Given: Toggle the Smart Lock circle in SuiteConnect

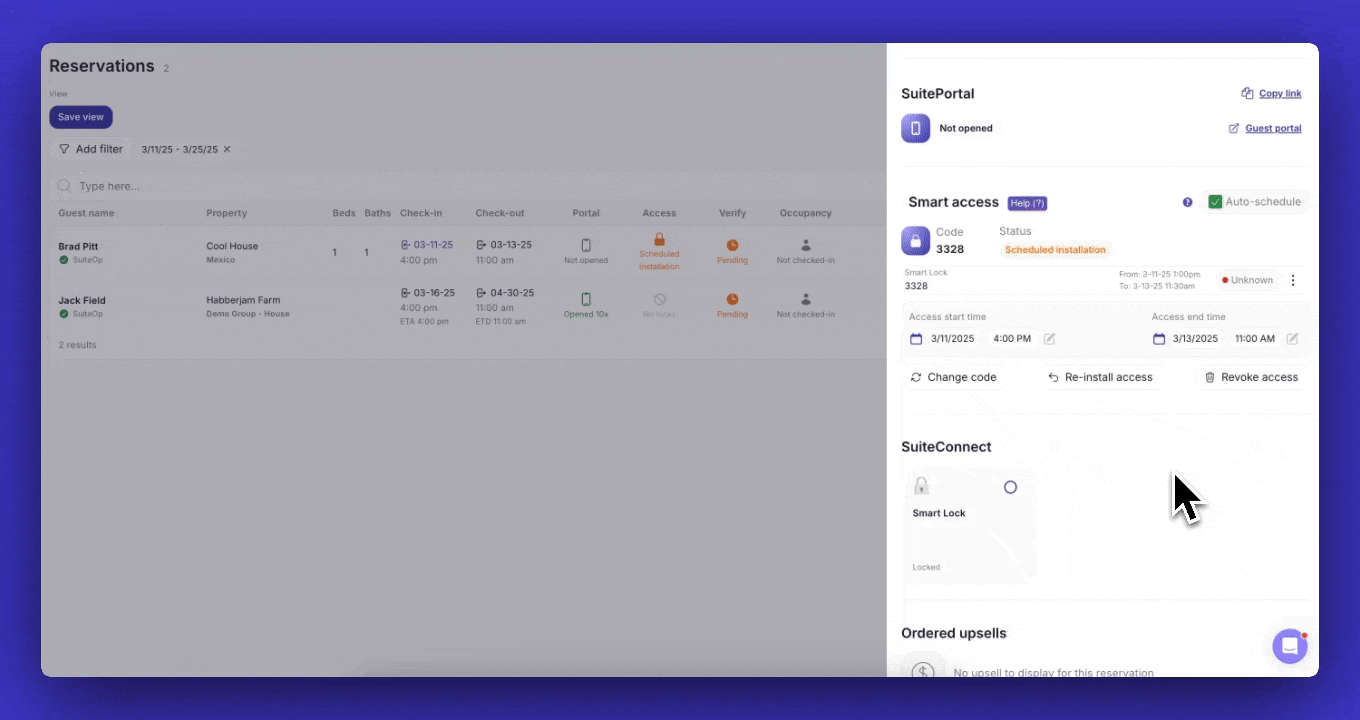Looking at the screenshot, I should 1010,487.
